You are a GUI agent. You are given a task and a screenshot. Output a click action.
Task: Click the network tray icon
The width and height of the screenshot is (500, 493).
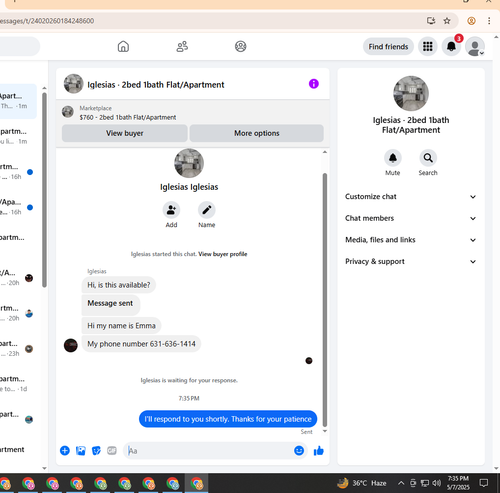coord(425,483)
